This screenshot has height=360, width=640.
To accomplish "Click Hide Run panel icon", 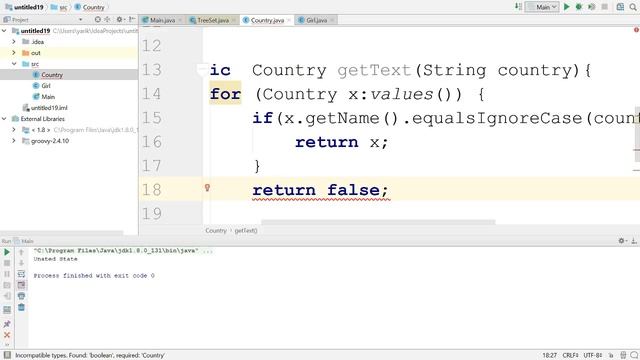I will 634,241.
